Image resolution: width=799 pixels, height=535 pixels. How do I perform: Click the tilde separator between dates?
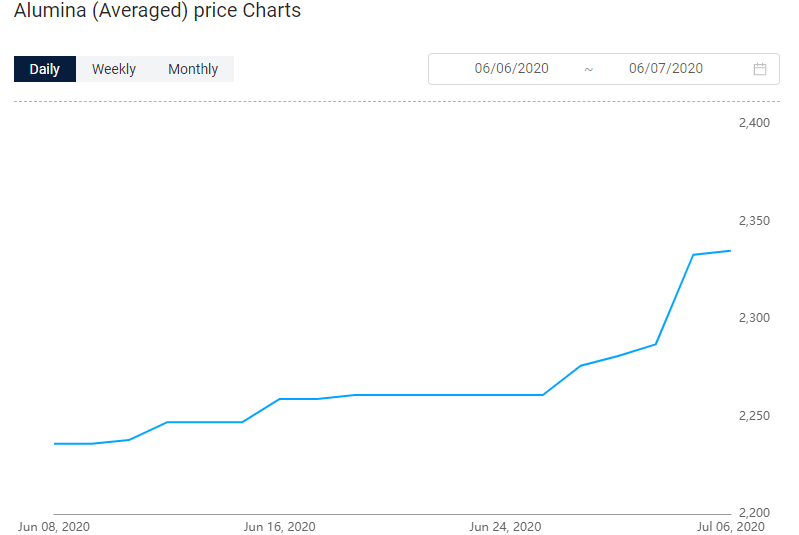(x=589, y=69)
